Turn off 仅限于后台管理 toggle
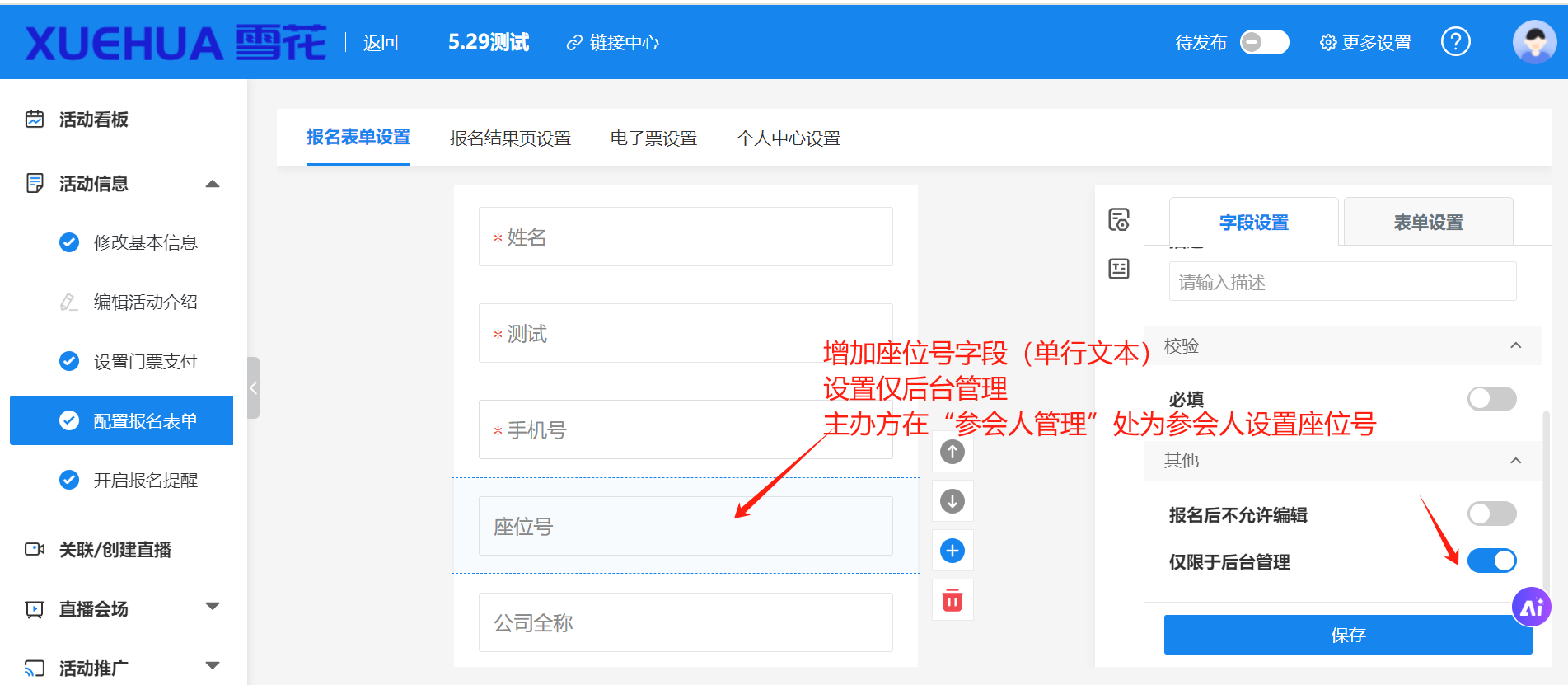 point(1491,561)
